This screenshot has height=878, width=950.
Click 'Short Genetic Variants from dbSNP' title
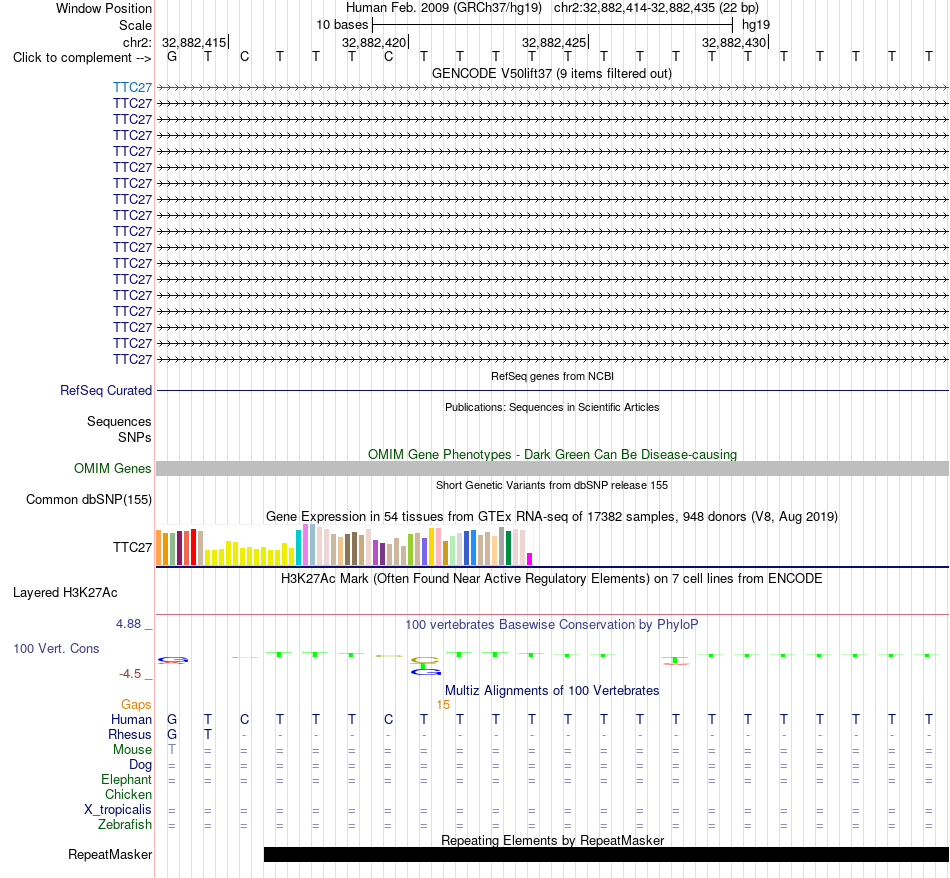[x=552, y=485]
